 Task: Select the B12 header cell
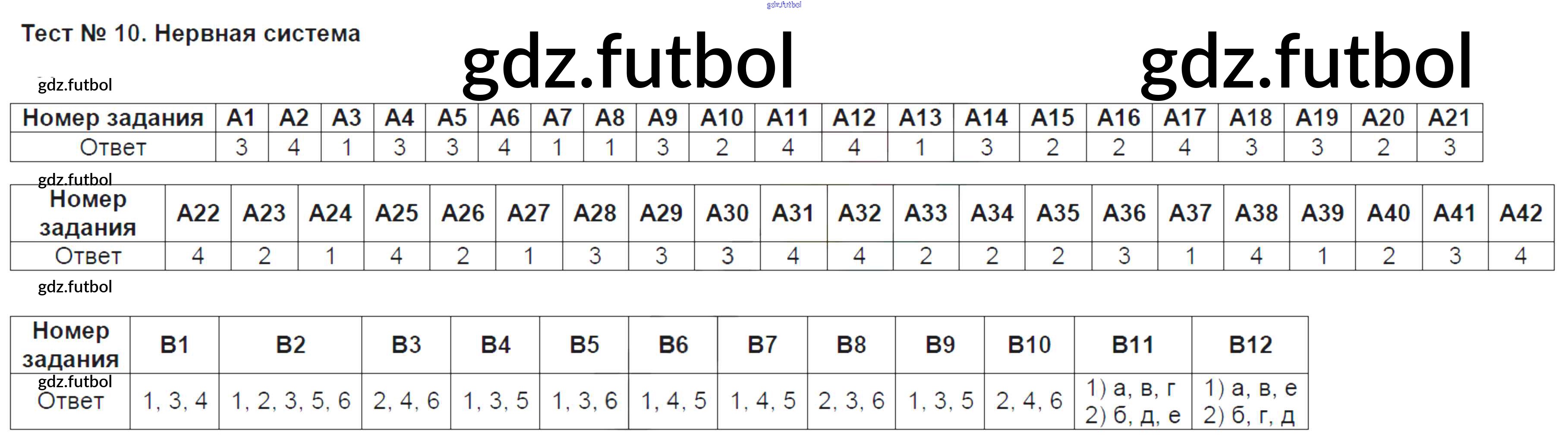pyautogui.click(x=1250, y=345)
